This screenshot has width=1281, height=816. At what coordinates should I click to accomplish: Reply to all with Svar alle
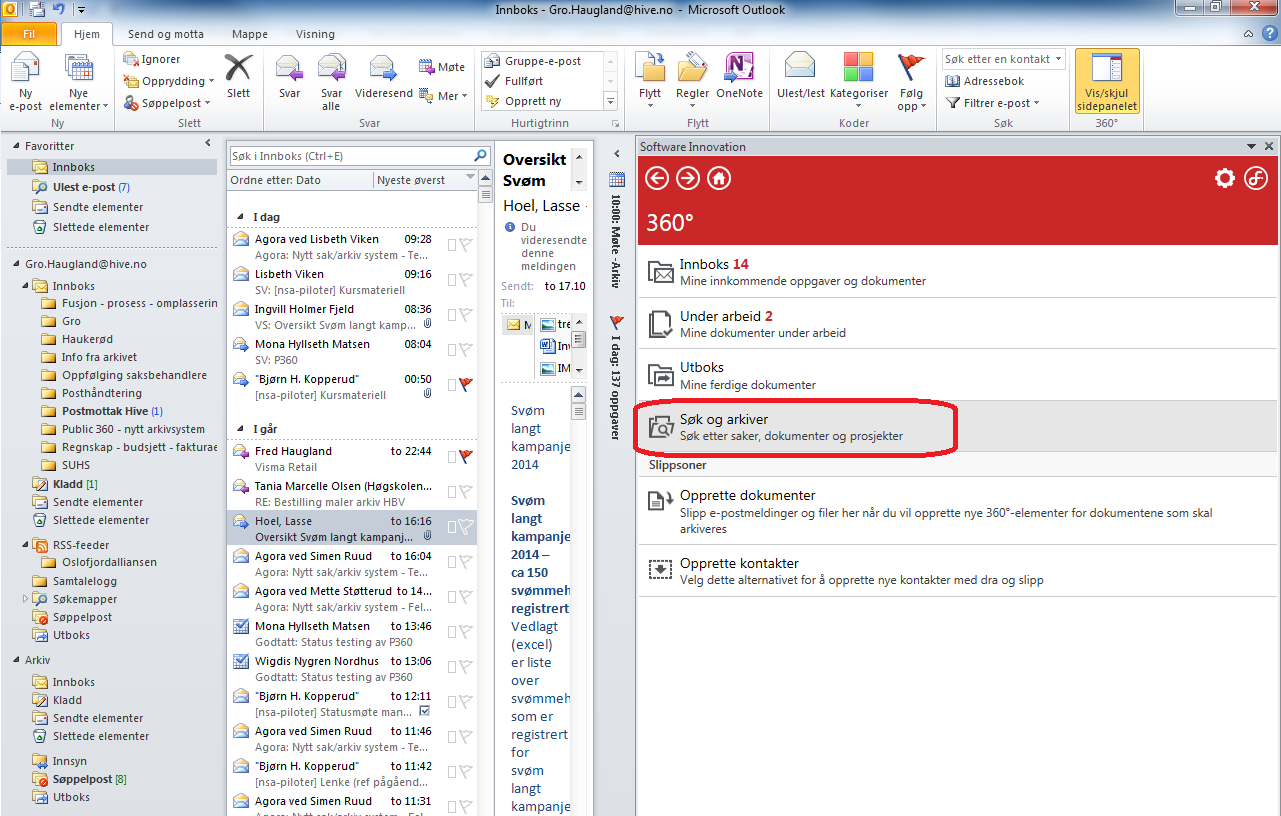[331, 83]
